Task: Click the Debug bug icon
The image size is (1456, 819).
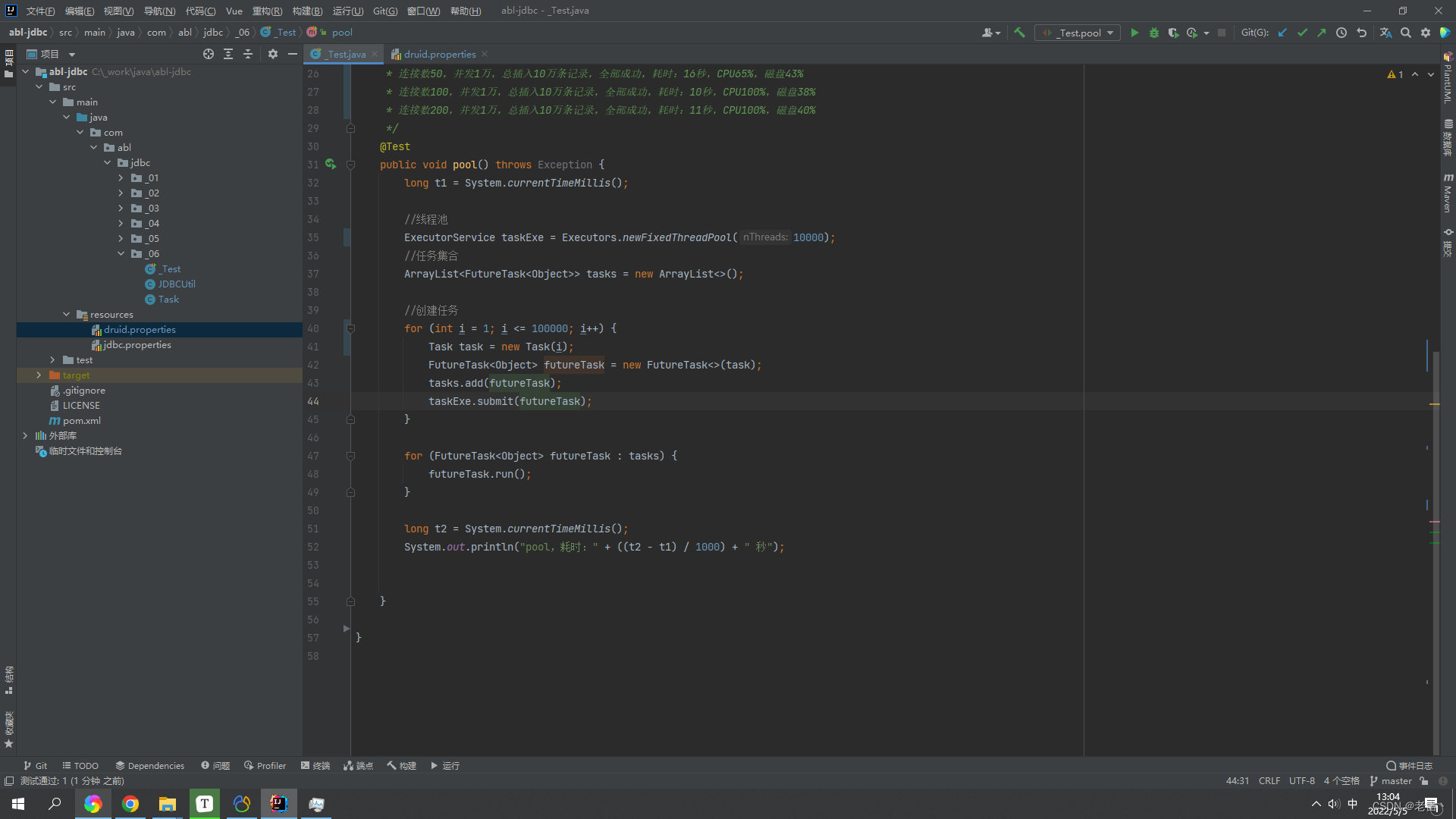Action: pyautogui.click(x=1154, y=33)
